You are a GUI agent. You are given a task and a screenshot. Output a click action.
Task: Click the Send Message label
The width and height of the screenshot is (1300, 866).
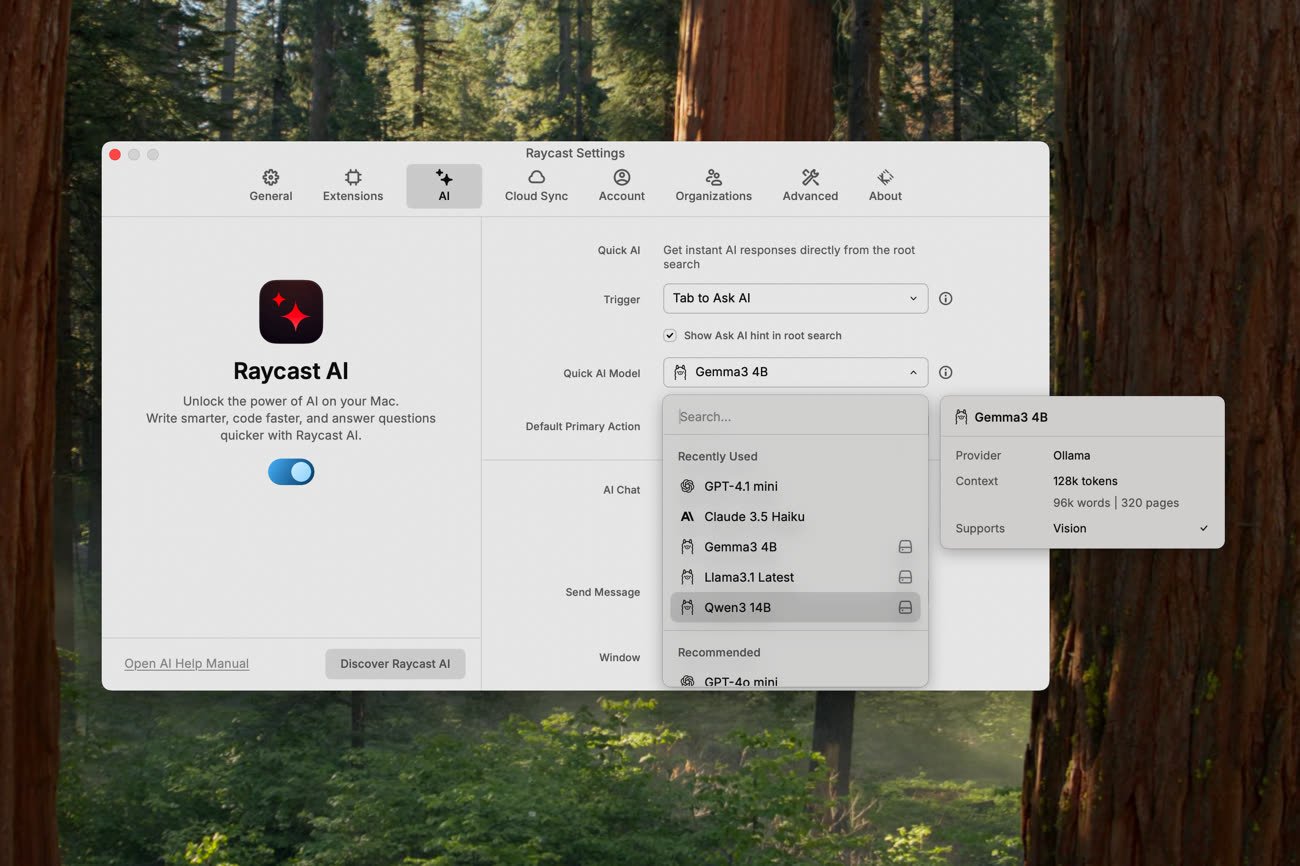(602, 592)
